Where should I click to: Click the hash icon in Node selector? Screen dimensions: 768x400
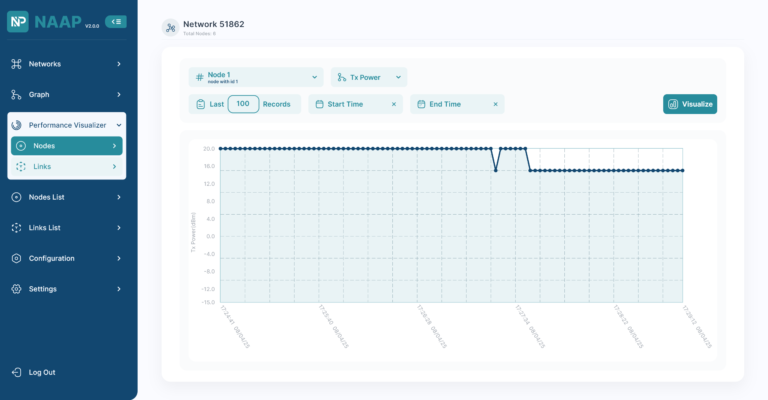[199, 77]
